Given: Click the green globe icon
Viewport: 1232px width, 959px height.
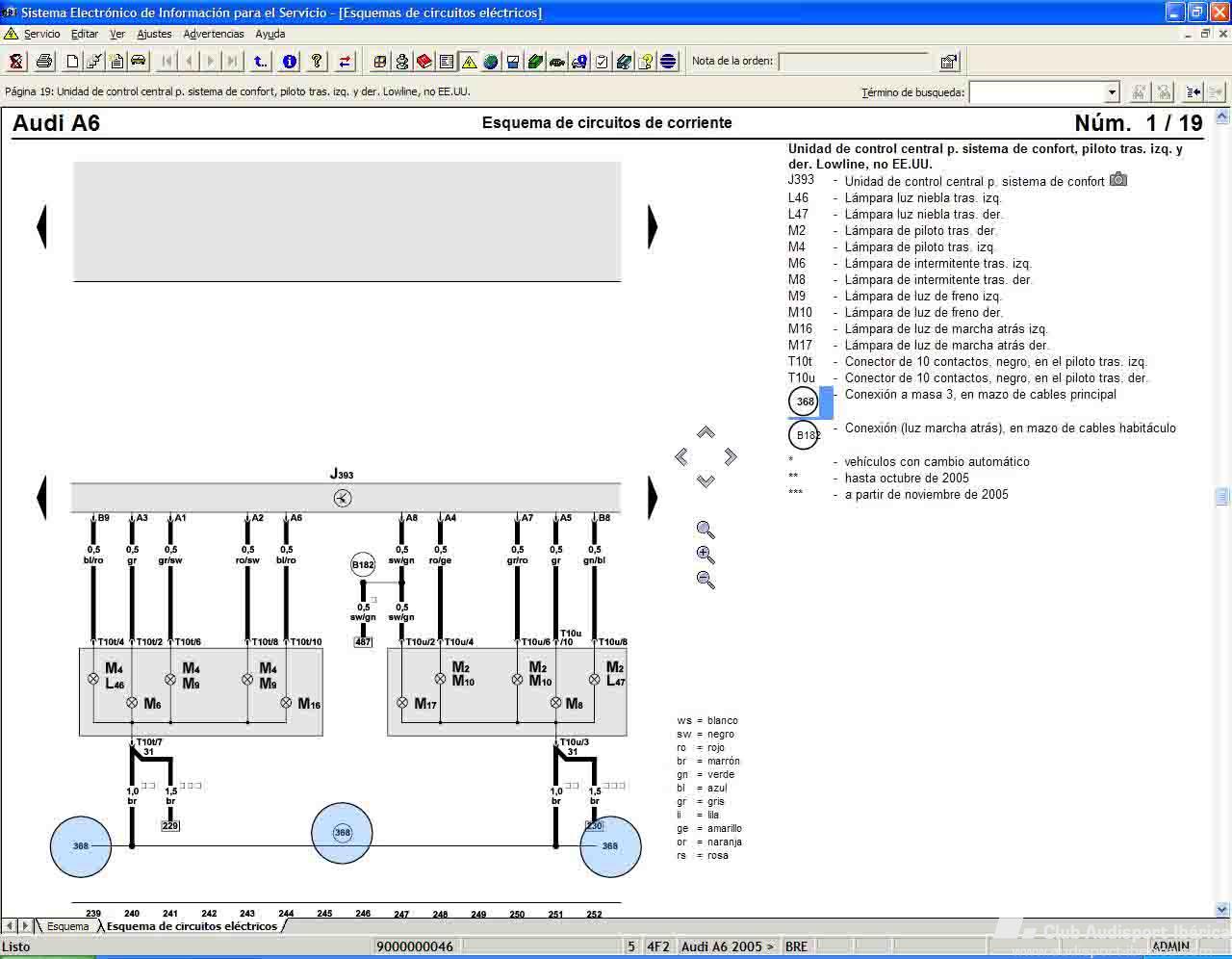Looking at the screenshot, I should coord(491,62).
